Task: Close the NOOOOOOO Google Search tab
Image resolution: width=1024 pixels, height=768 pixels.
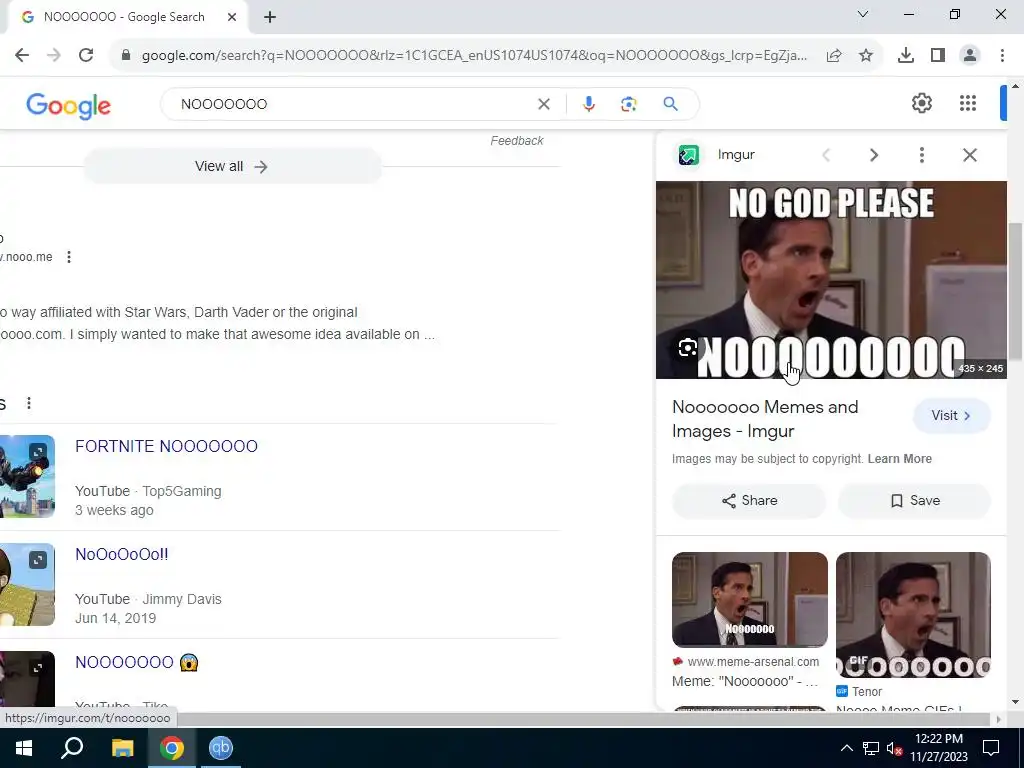Action: click(x=232, y=17)
